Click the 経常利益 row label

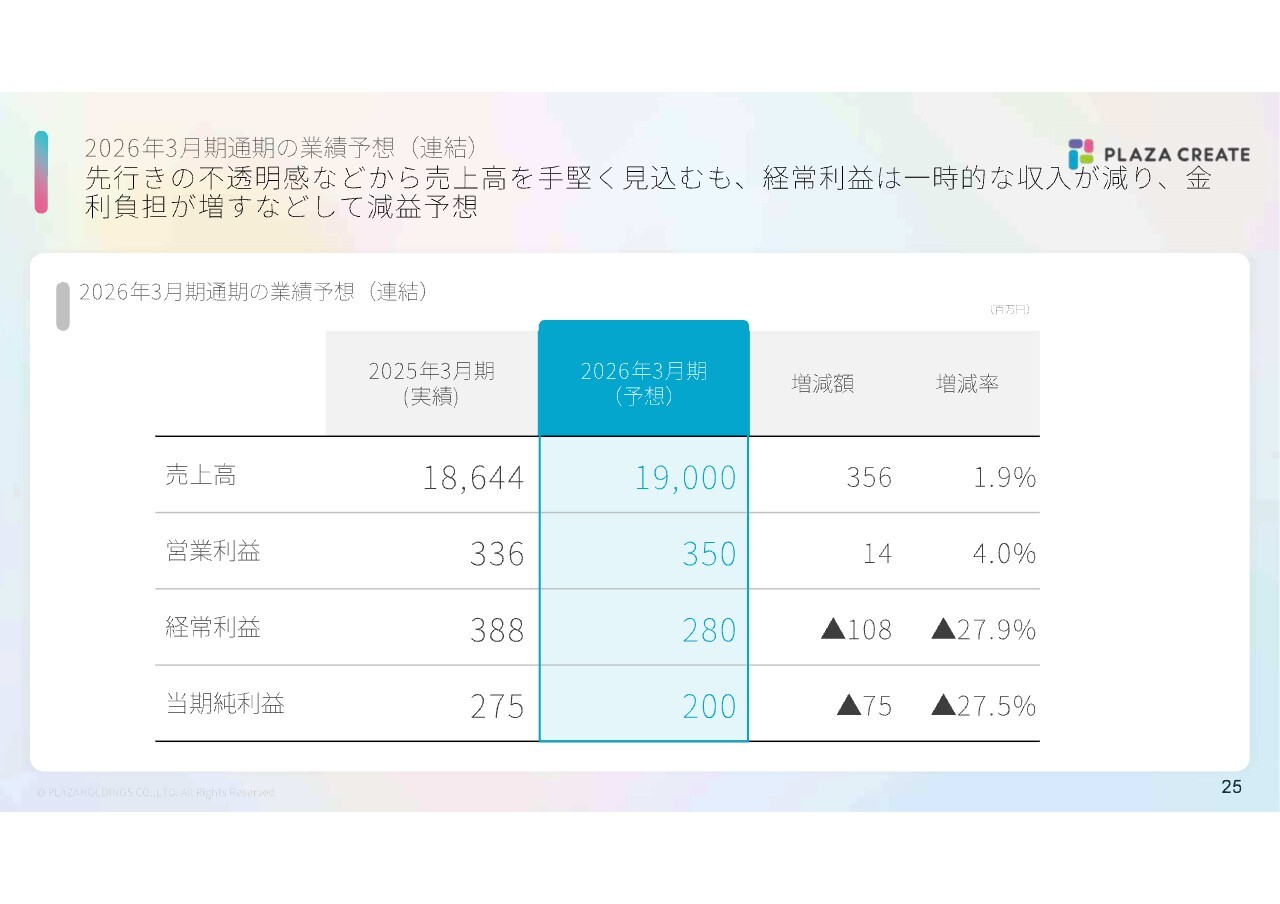213,628
